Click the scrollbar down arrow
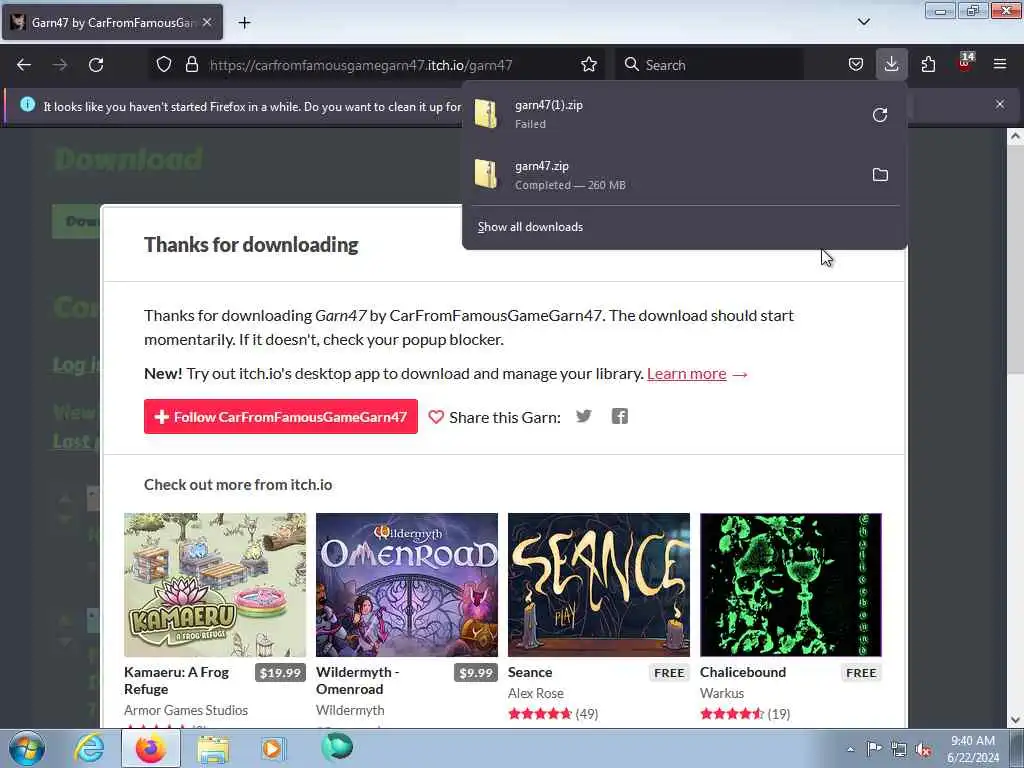Screen dimensions: 1024x768 click(1015, 720)
